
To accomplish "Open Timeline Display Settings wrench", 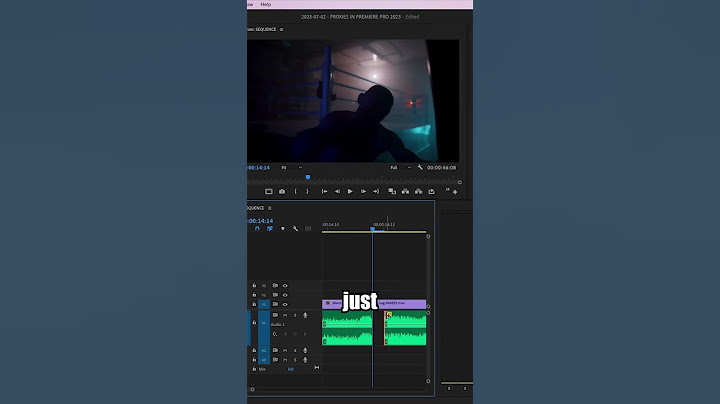I will pos(295,229).
